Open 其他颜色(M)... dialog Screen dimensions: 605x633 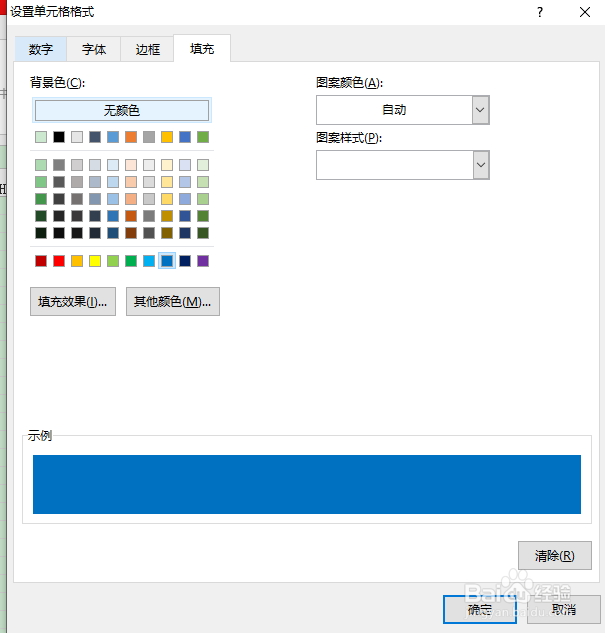(x=173, y=302)
